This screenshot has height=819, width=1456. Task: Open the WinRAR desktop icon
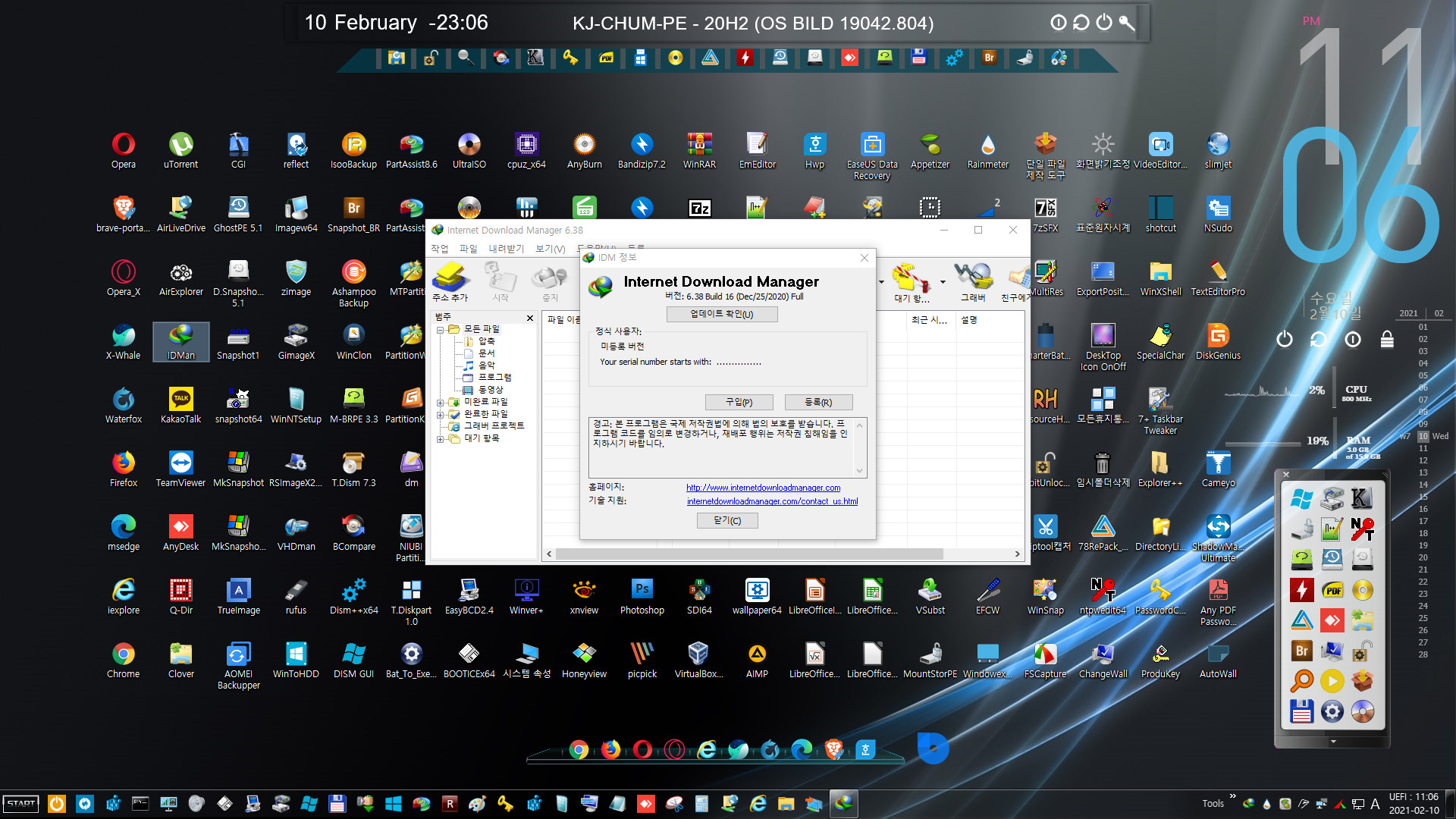pyautogui.click(x=699, y=150)
